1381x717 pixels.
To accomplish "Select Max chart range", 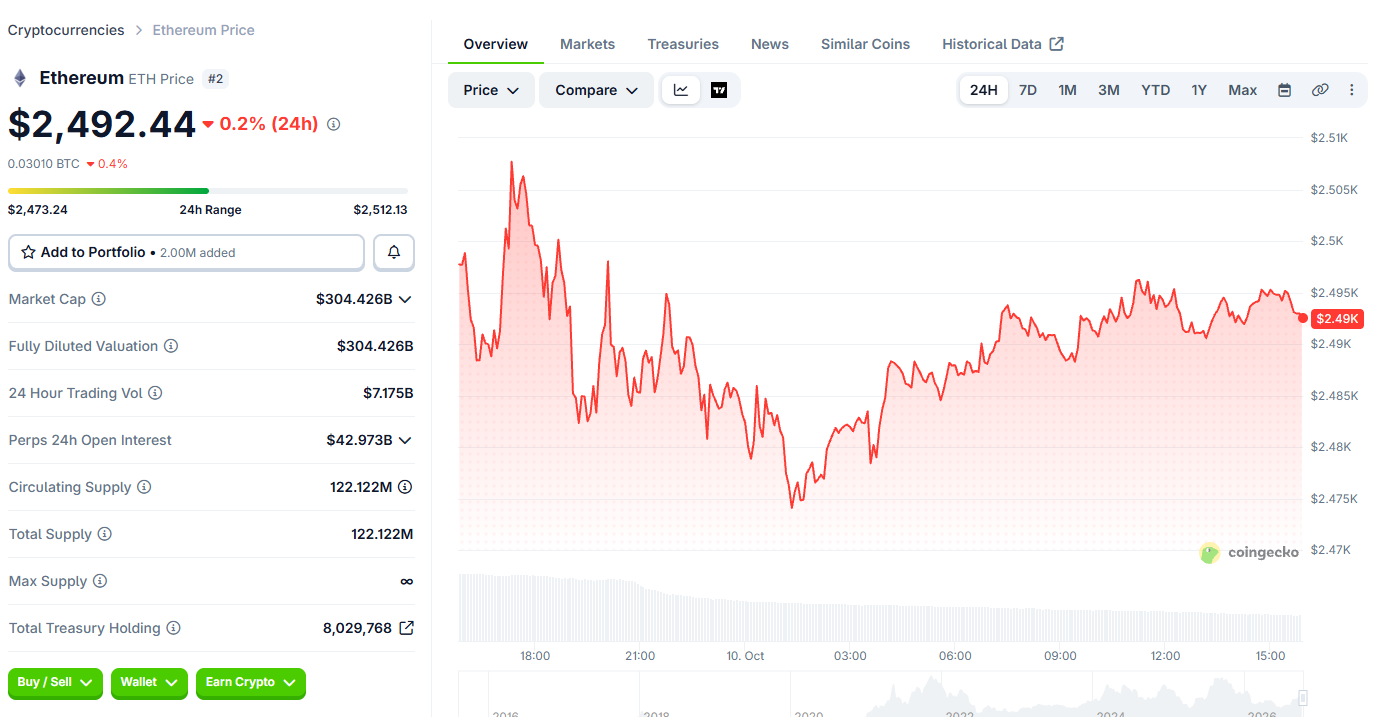I will (x=1243, y=90).
